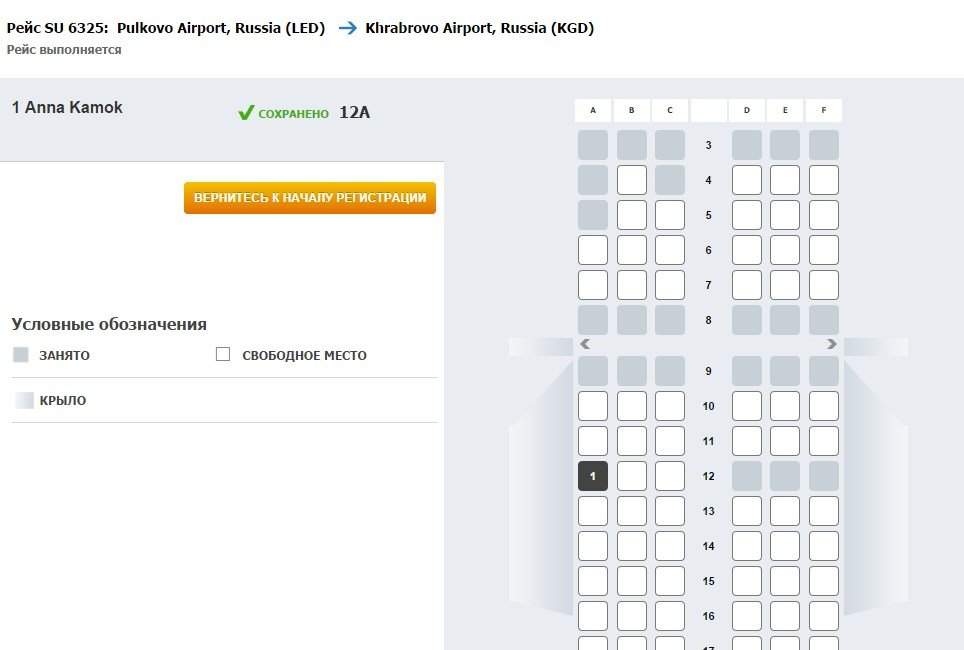This screenshot has width=964, height=650.
Task: Click the green saved checkmark icon
Action: [x=246, y=113]
